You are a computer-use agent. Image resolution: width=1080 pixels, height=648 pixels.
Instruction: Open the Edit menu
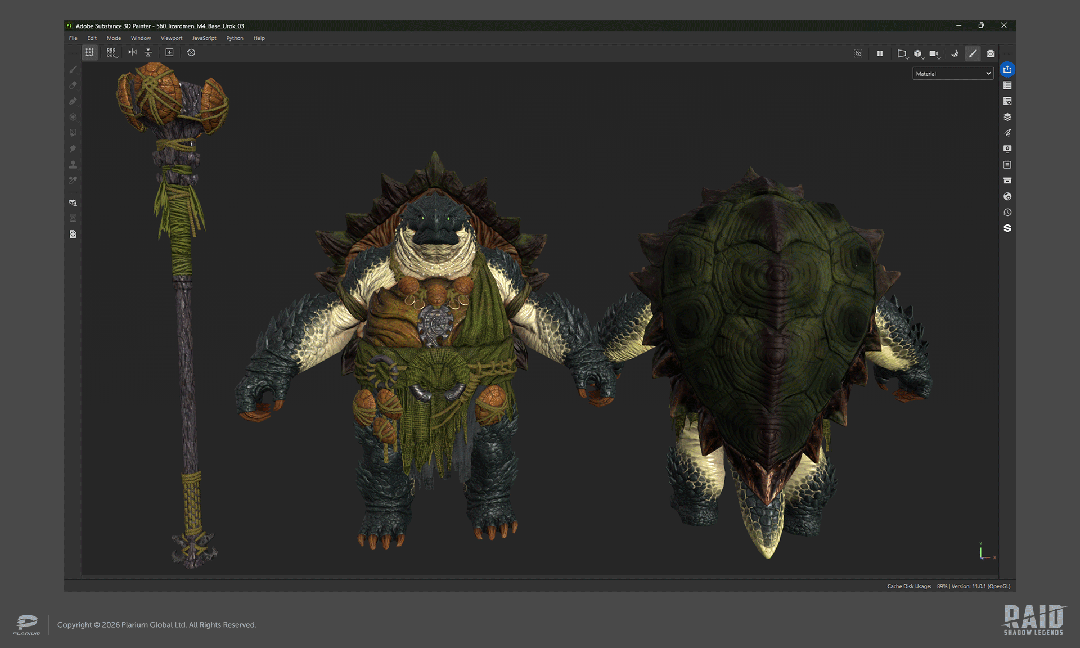coord(92,38)
